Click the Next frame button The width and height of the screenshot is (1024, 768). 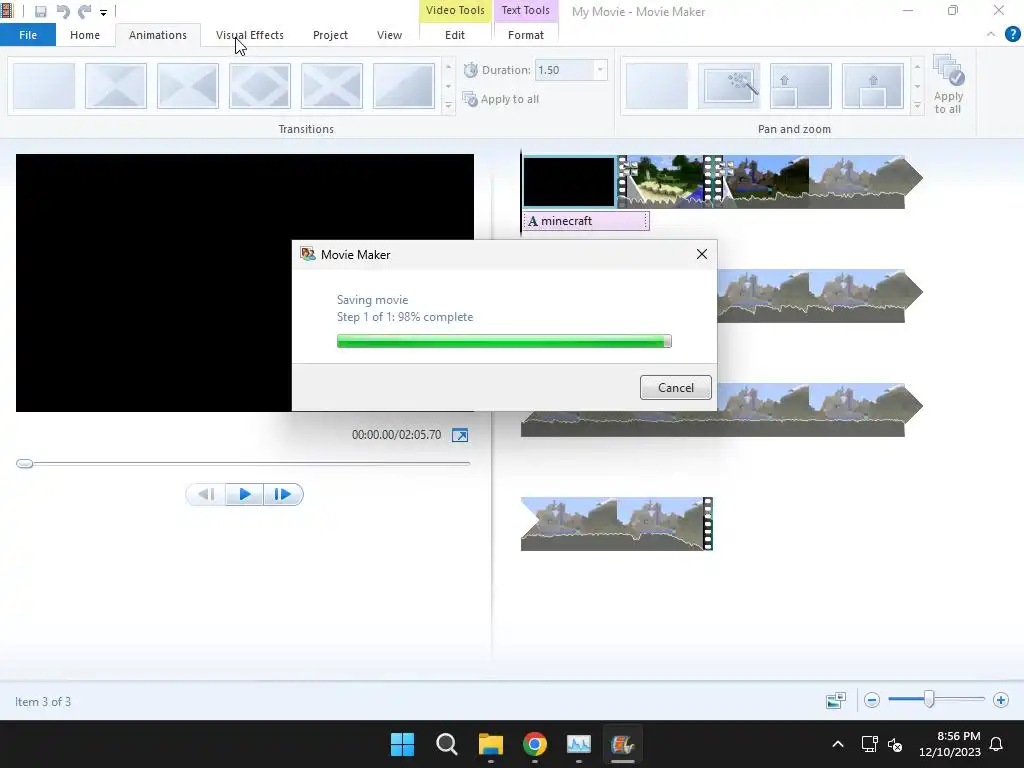pyautogui.click(x=283, y=494)
